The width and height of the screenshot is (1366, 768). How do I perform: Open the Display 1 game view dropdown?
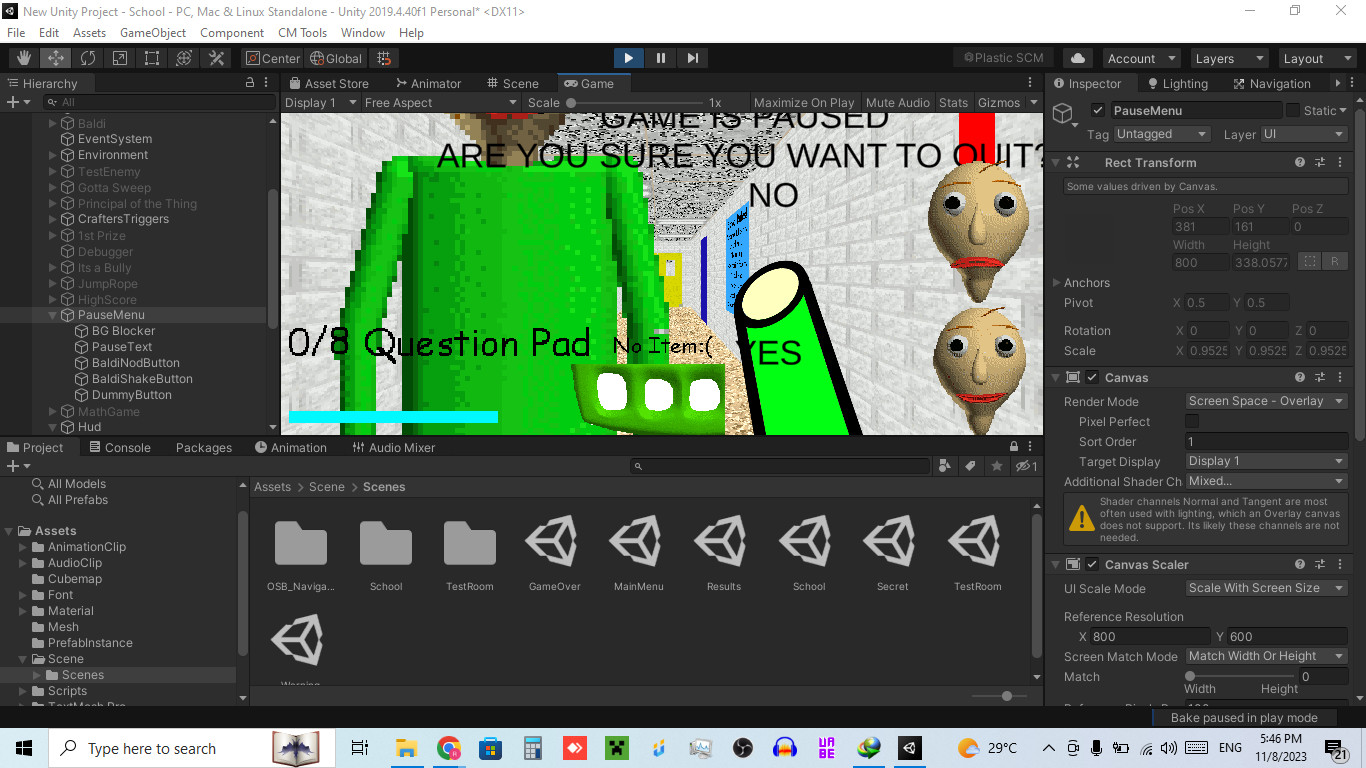(321, 102)
